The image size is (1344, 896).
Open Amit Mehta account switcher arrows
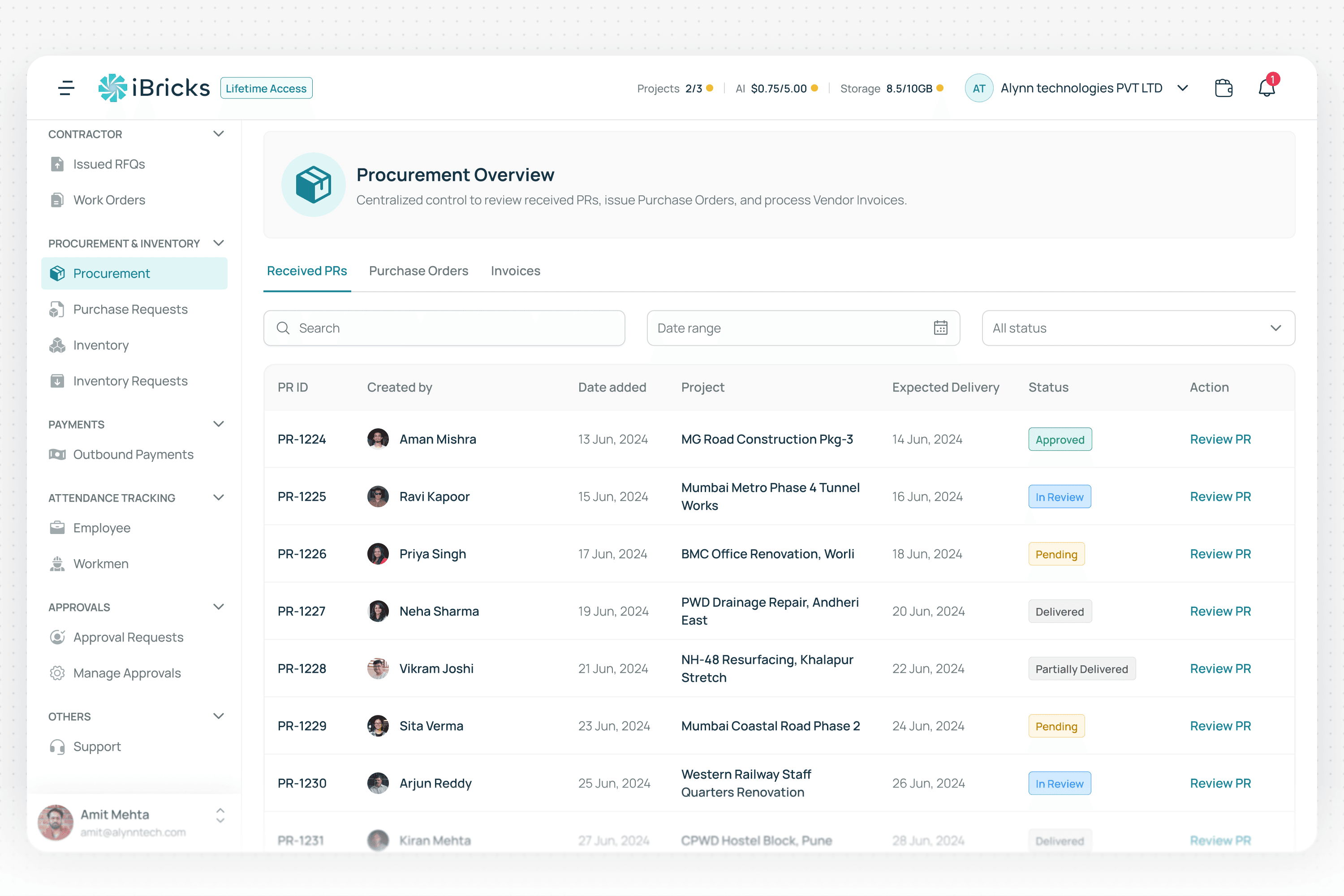[220, 815]
